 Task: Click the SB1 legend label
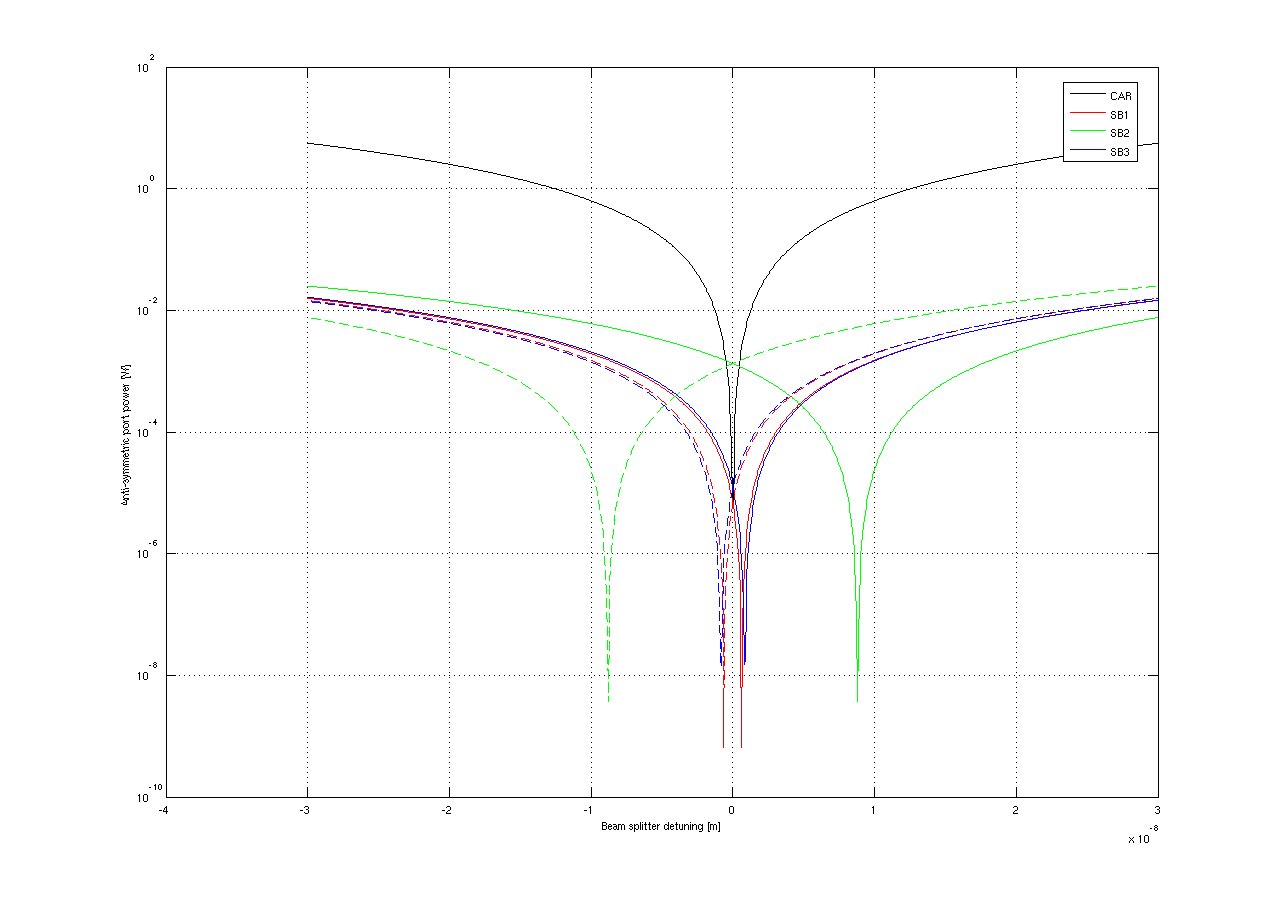click(1120, 115)
